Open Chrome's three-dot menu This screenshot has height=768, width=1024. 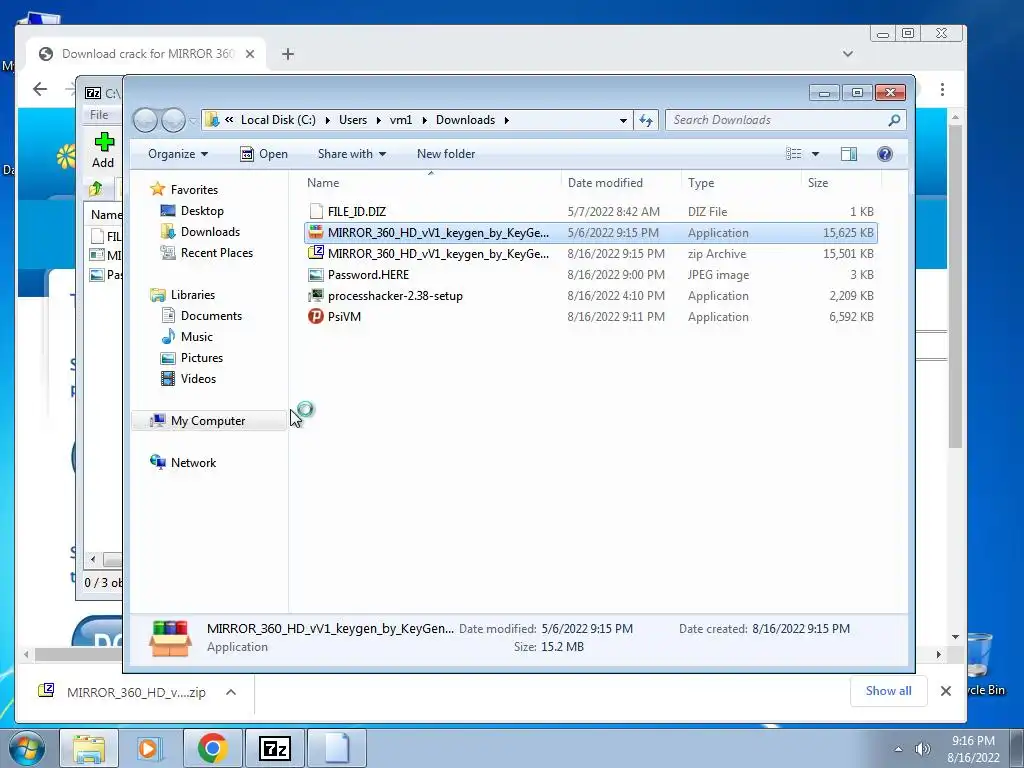[x=942, y=89]
